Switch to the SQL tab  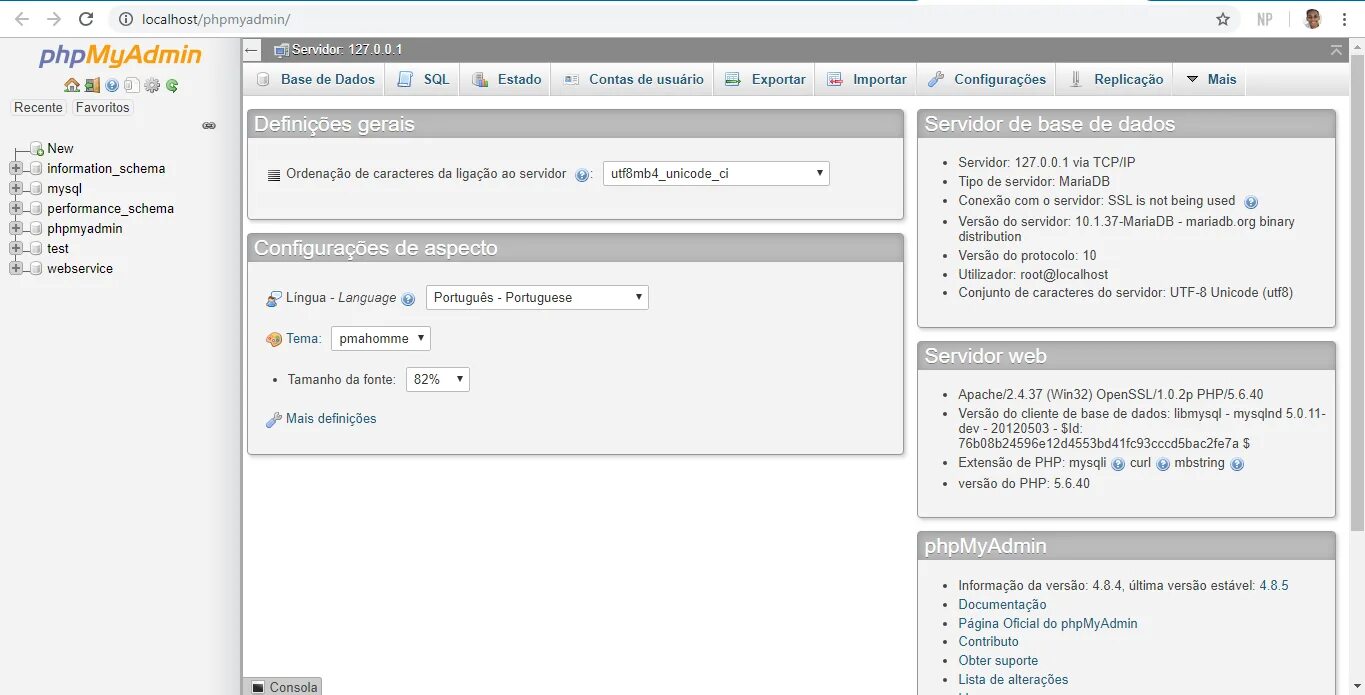coord(423,79)
